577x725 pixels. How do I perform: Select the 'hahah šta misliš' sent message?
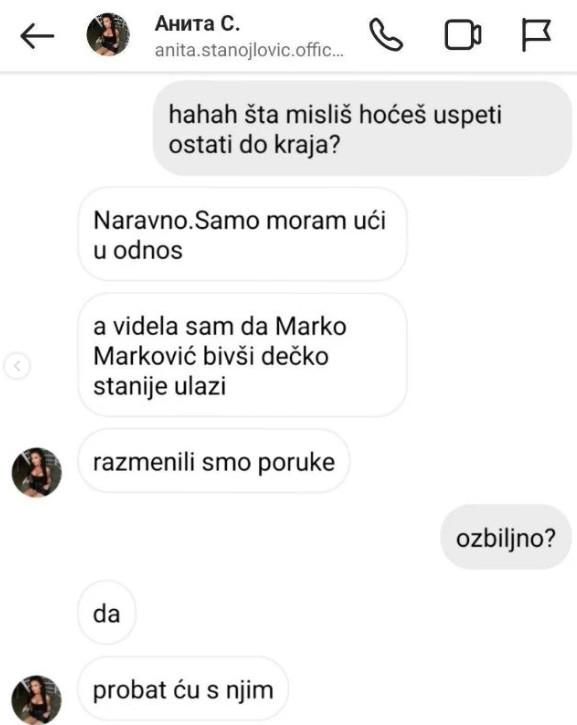pyautogui.click(x=362, y=129)
